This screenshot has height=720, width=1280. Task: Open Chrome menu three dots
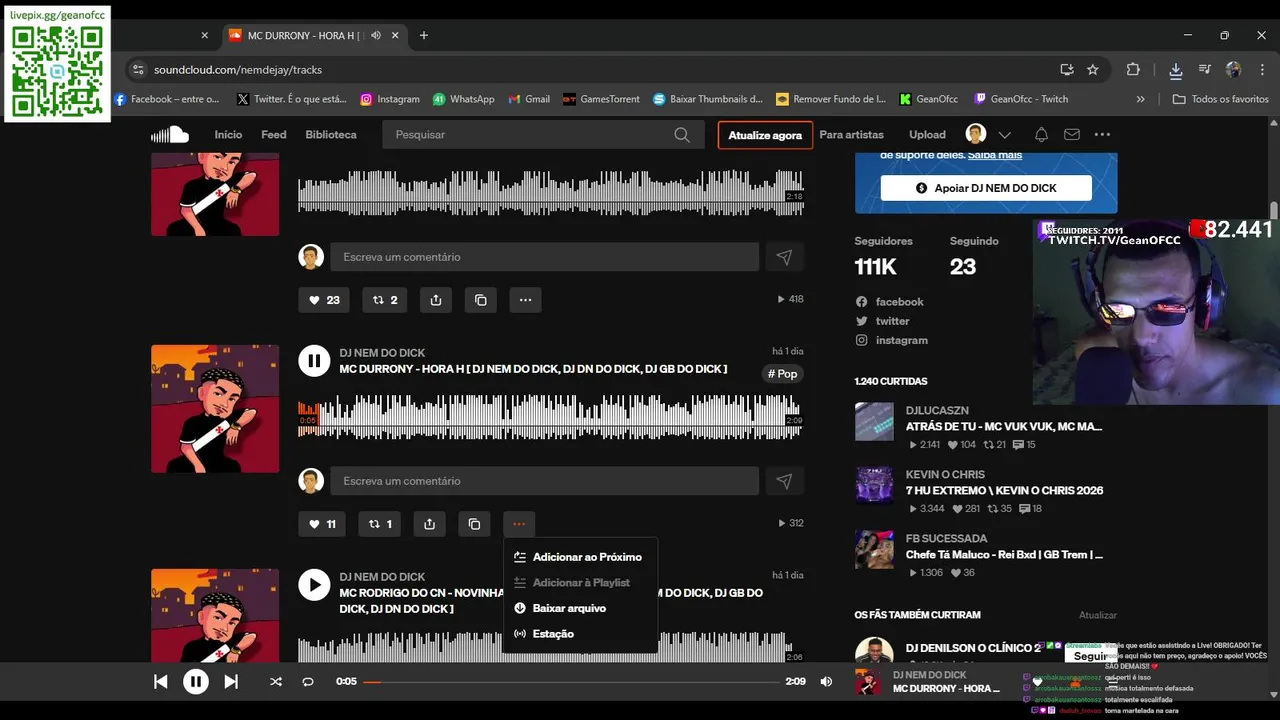coord(1263,70)
